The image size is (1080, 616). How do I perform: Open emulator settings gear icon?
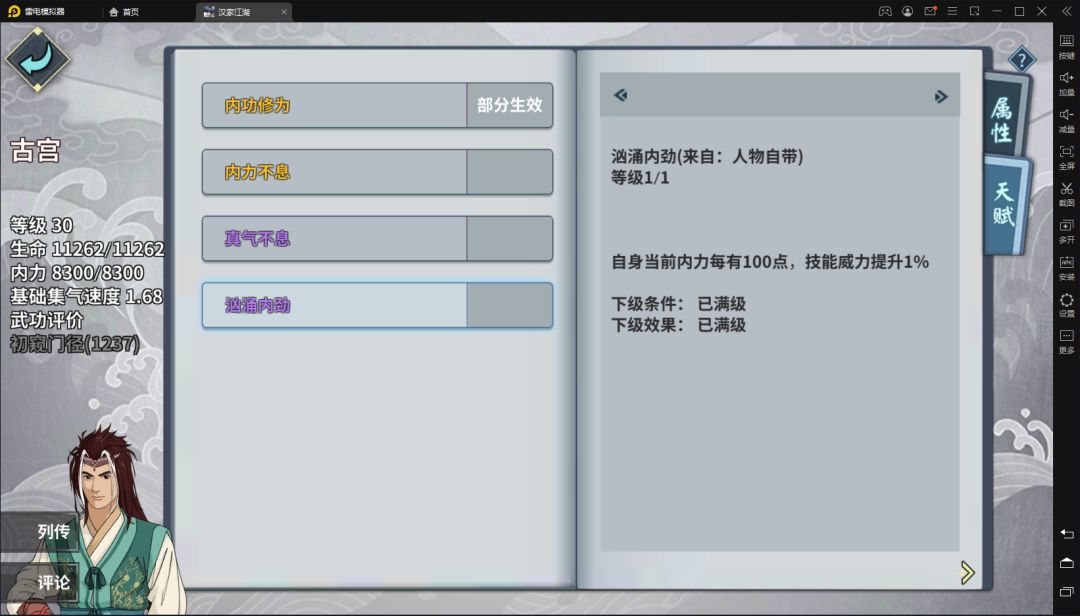1066,304
